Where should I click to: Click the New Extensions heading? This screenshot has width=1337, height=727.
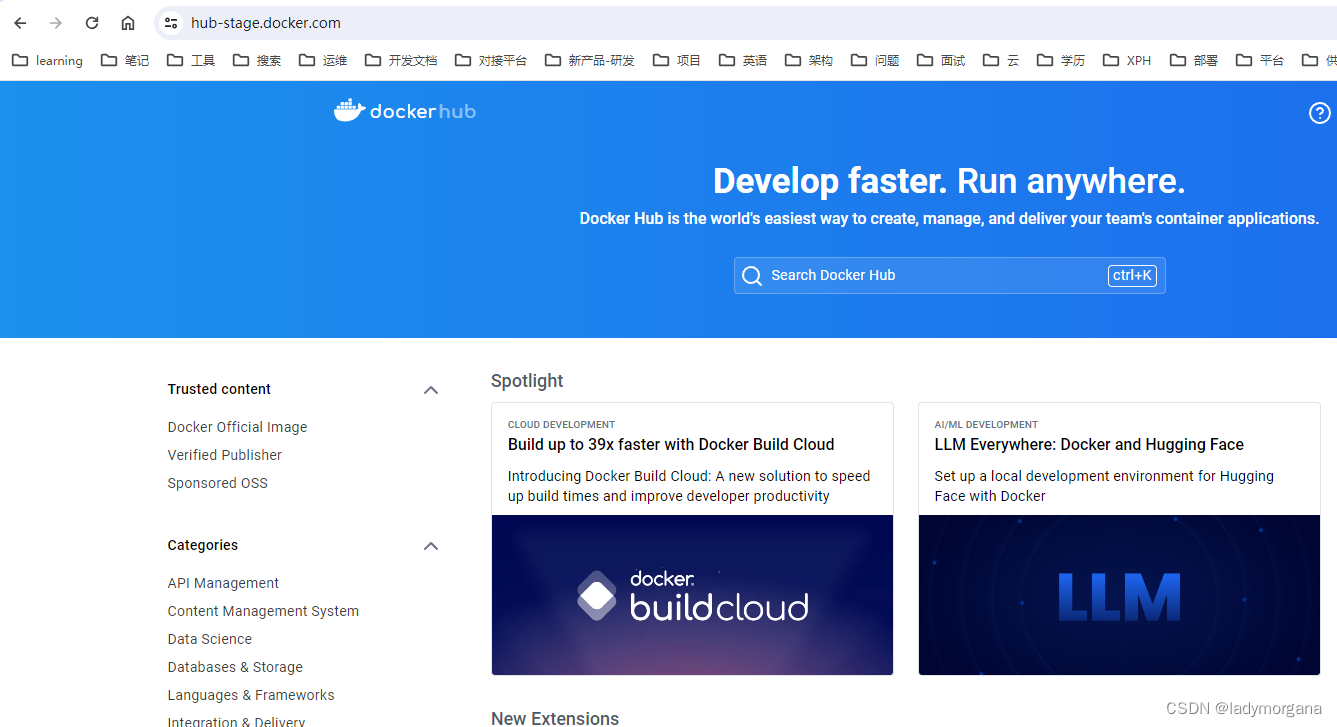click(555, 718)
